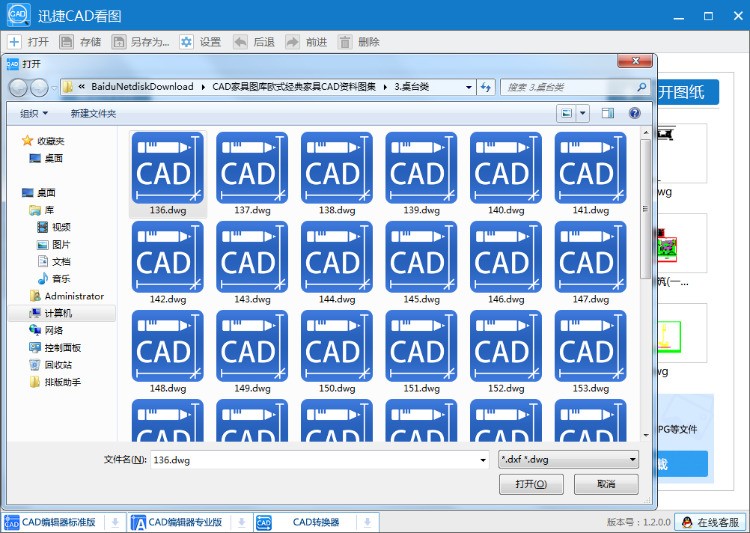Select Control Panel (控制面板) in tree

pyautogui.click(x=55, y=348)
